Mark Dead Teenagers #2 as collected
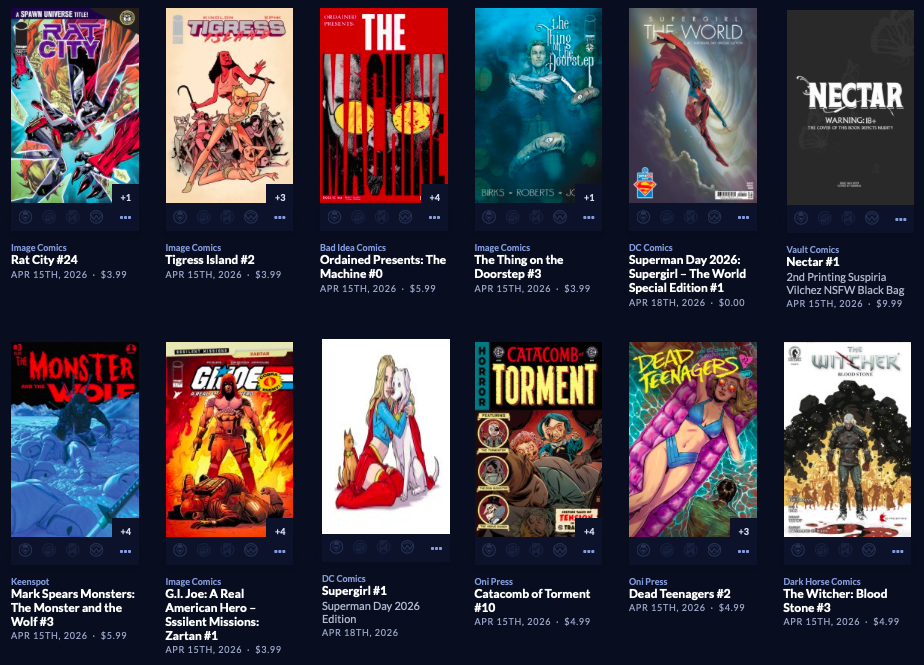The width and height of the screenshot is (924, 665). click(667, 550)
